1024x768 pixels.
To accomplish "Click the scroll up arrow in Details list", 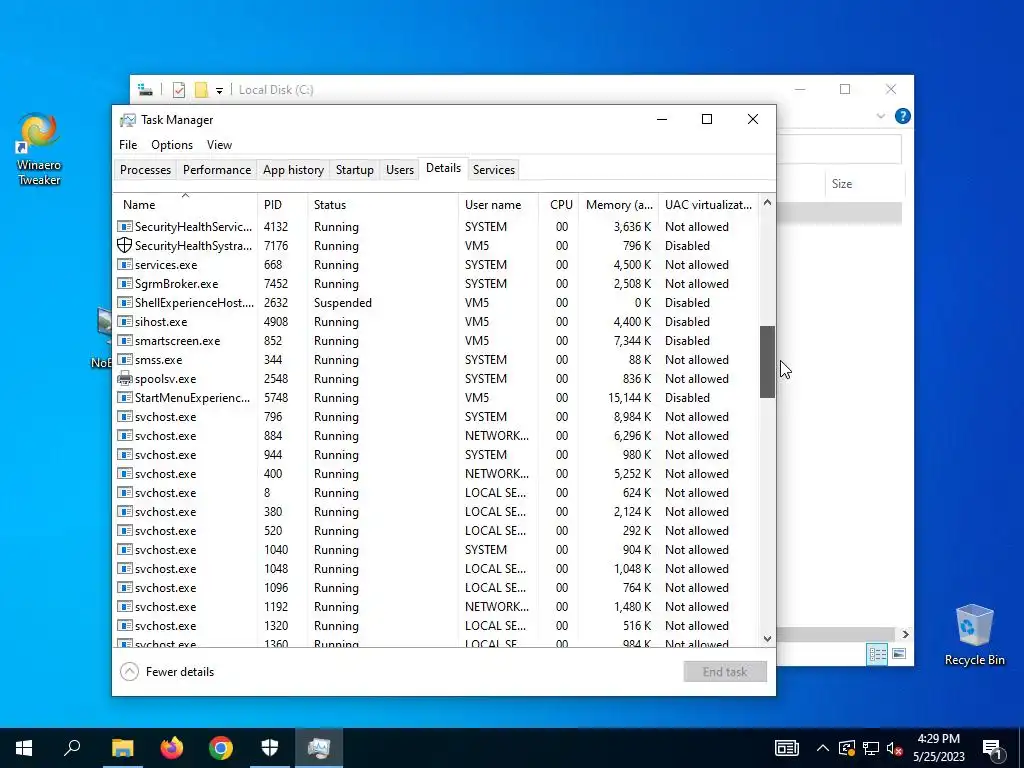I will [x=767, y=202].
